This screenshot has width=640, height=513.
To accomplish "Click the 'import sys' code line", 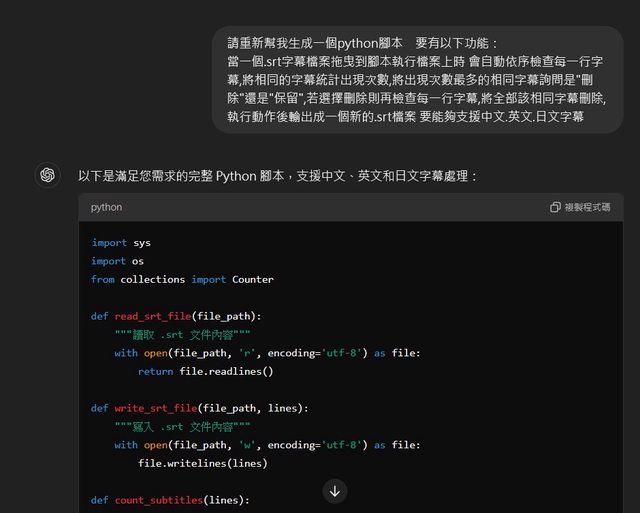I will [121, 242].
